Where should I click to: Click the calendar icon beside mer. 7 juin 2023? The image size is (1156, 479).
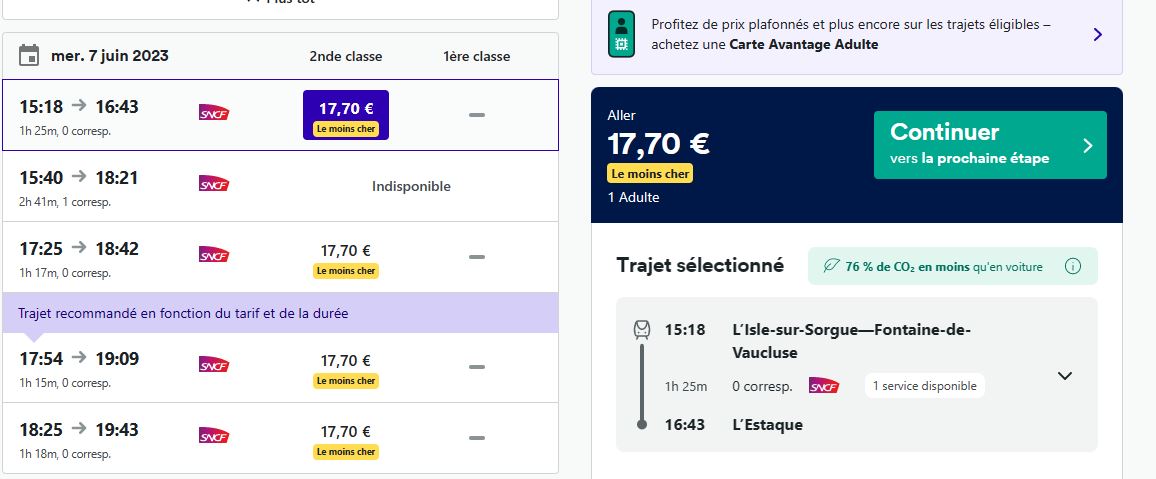(x=29, y=55)
